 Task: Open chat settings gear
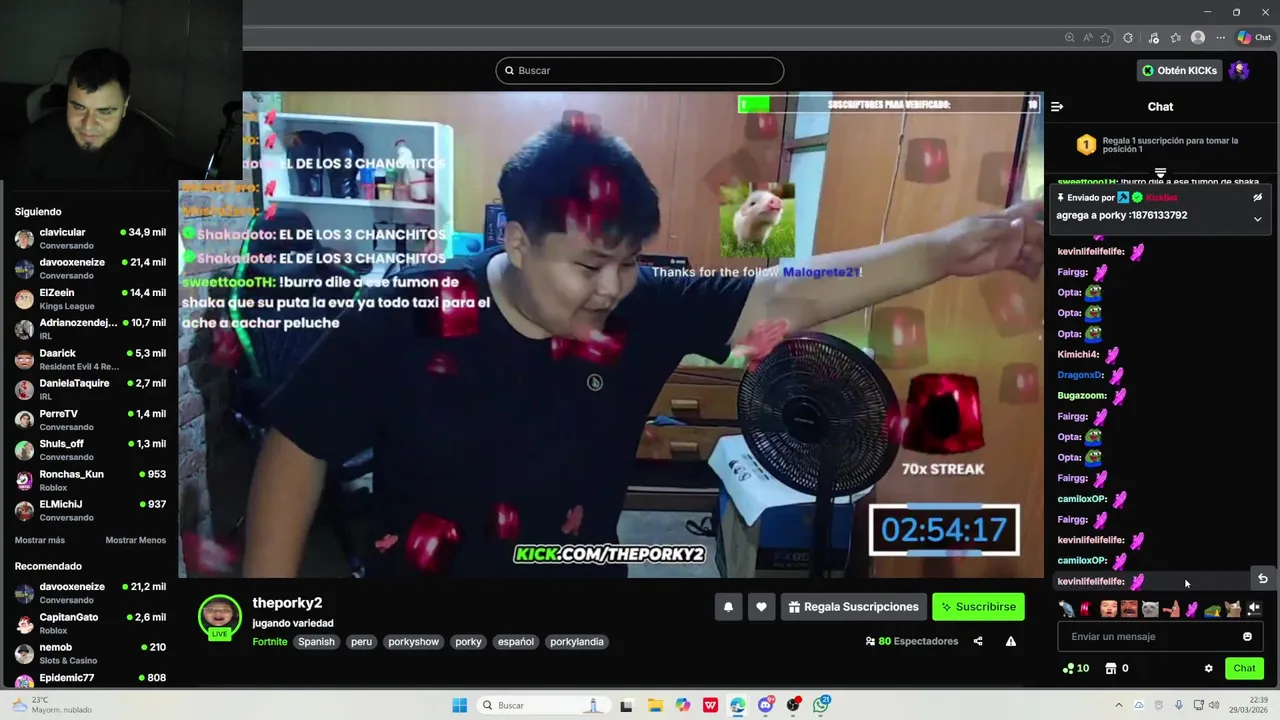1209,668
